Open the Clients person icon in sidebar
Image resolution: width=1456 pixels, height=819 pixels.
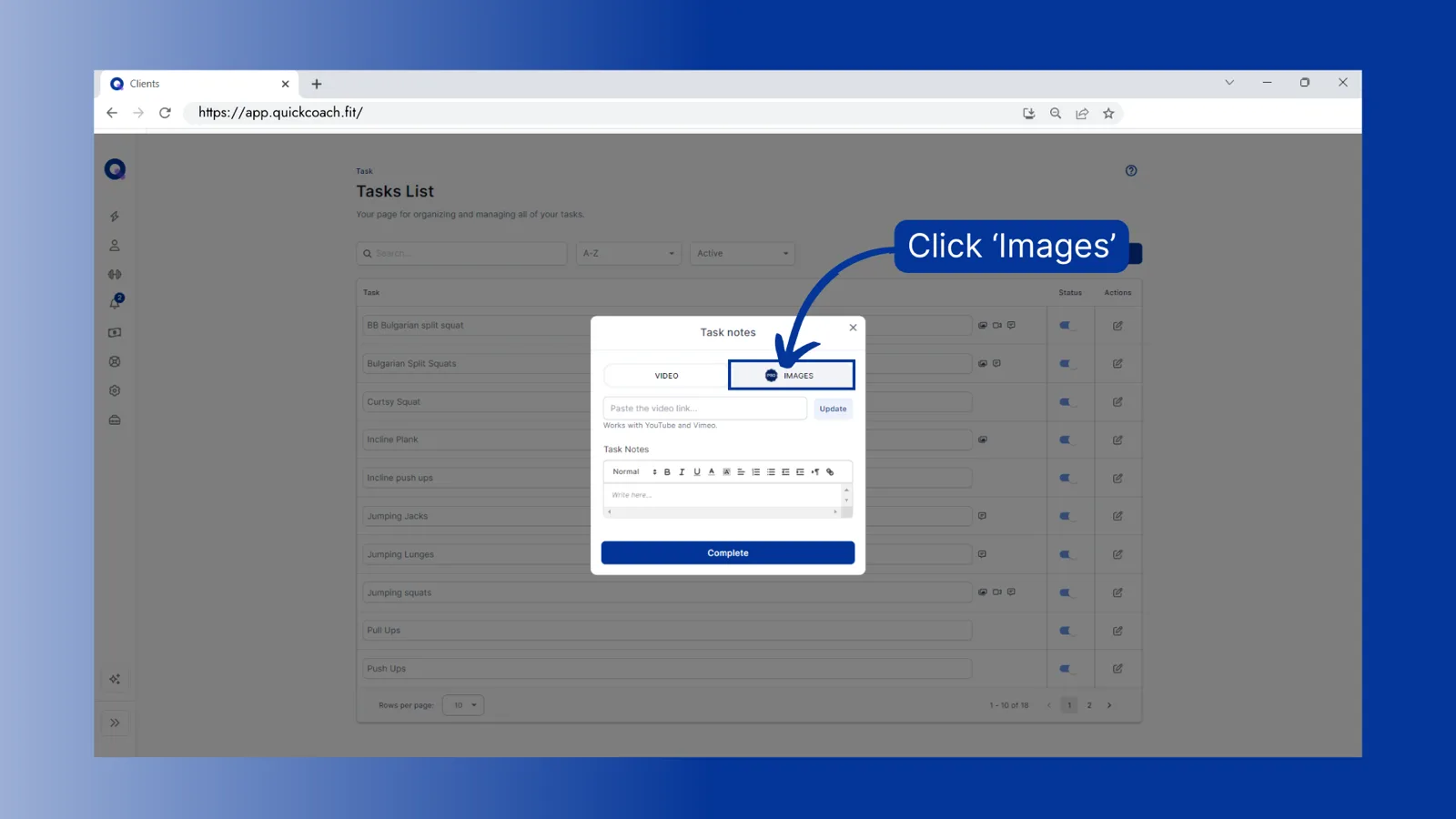pyautogui.click(x=115, y=246)
